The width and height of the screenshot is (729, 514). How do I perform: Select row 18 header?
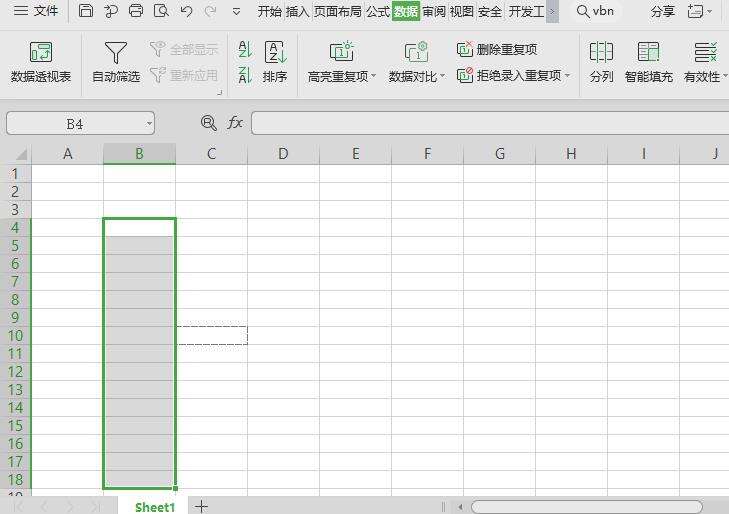(15, 479)
